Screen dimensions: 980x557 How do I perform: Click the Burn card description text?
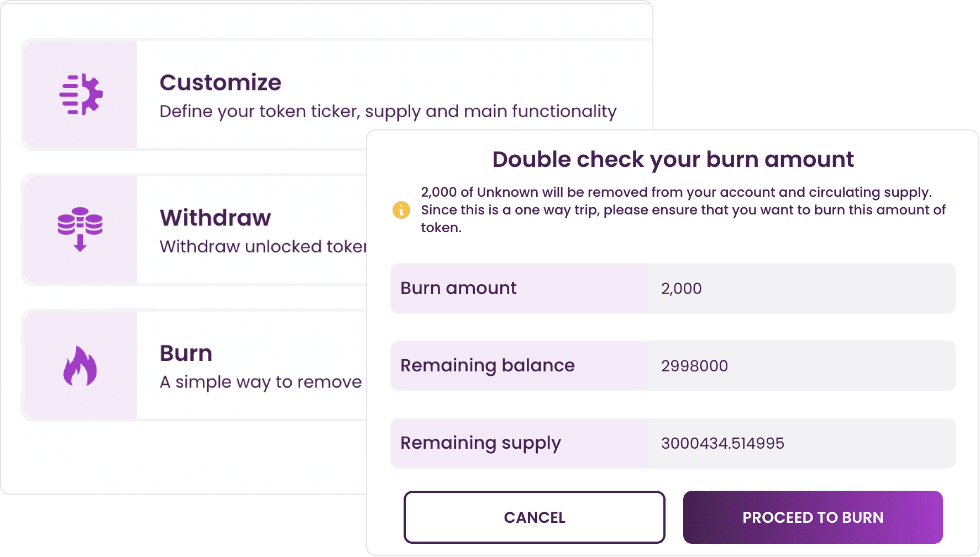pyautogui.click(x=261, y=382)
